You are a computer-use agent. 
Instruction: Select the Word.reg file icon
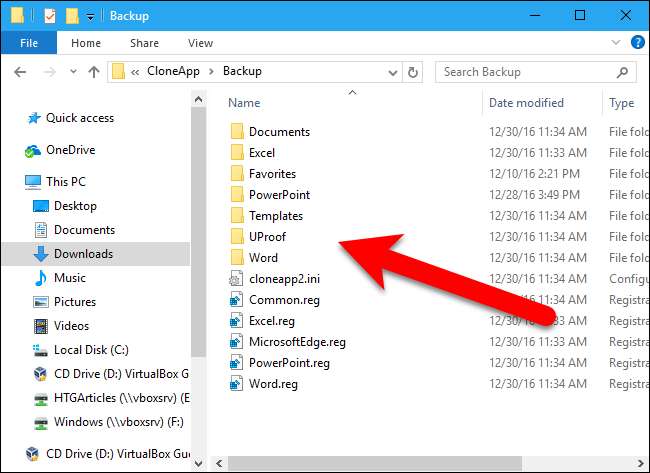236,384
